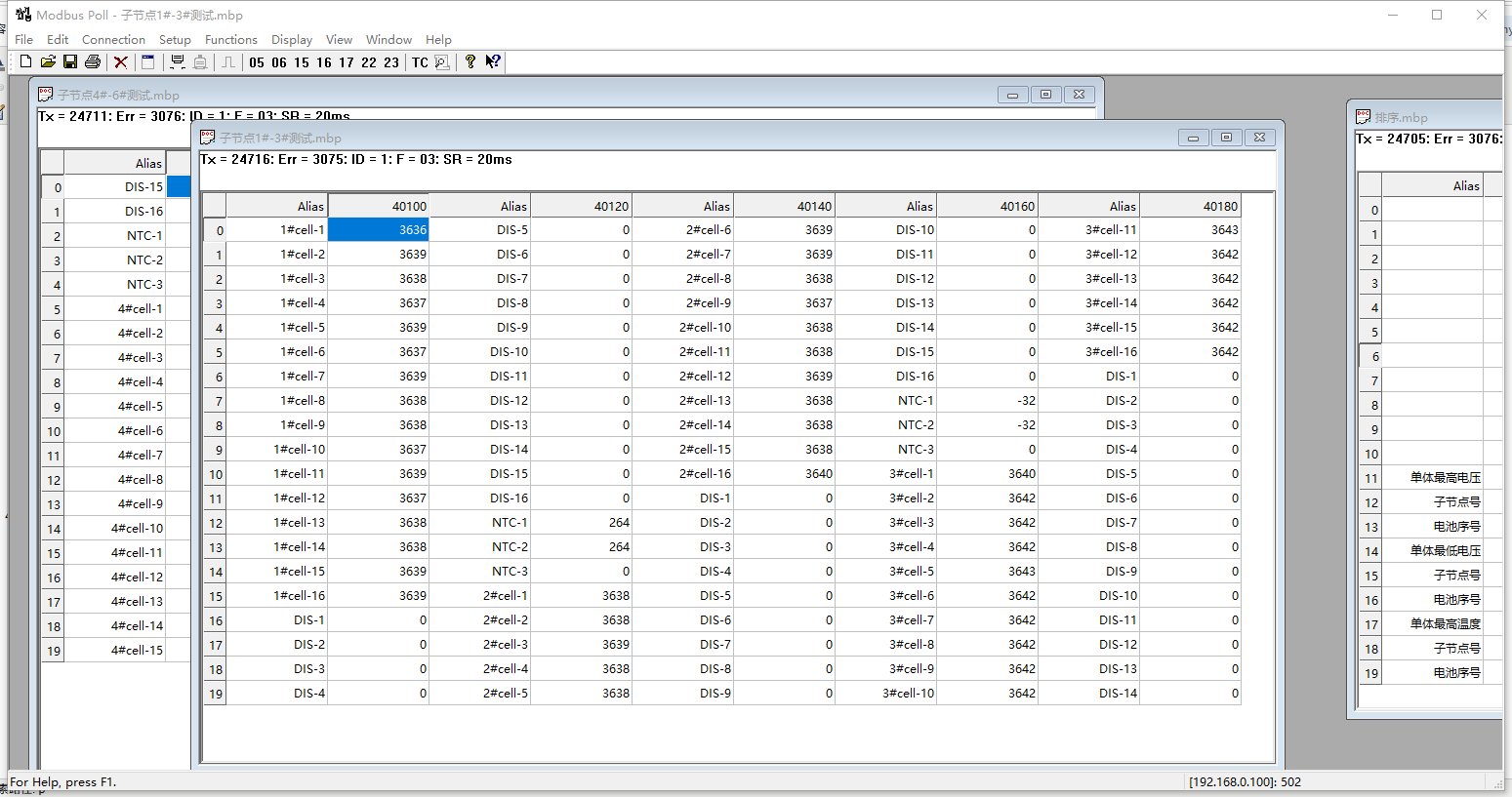This screenshot has width=1512, height=797.
Task: Click the Connect toolbar icon
Action: (x=177, y=61)
